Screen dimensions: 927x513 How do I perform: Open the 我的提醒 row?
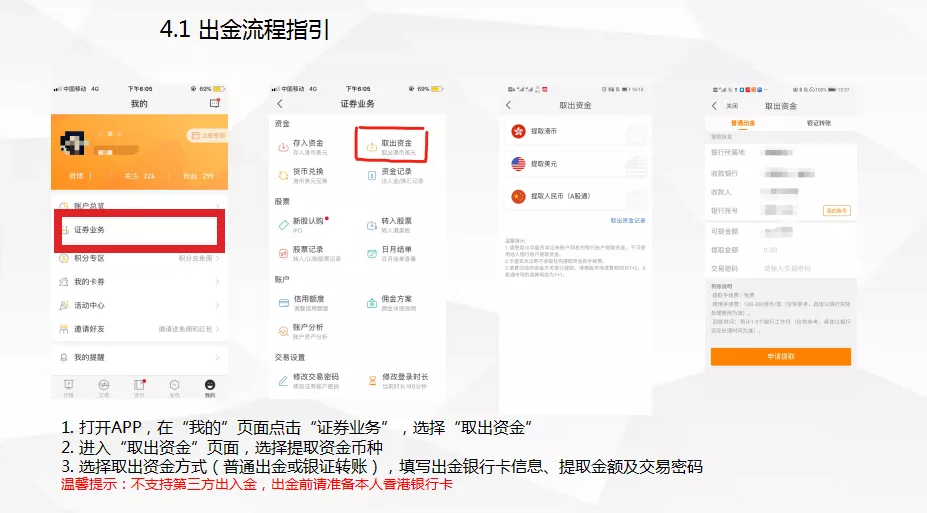pos(140,358)
